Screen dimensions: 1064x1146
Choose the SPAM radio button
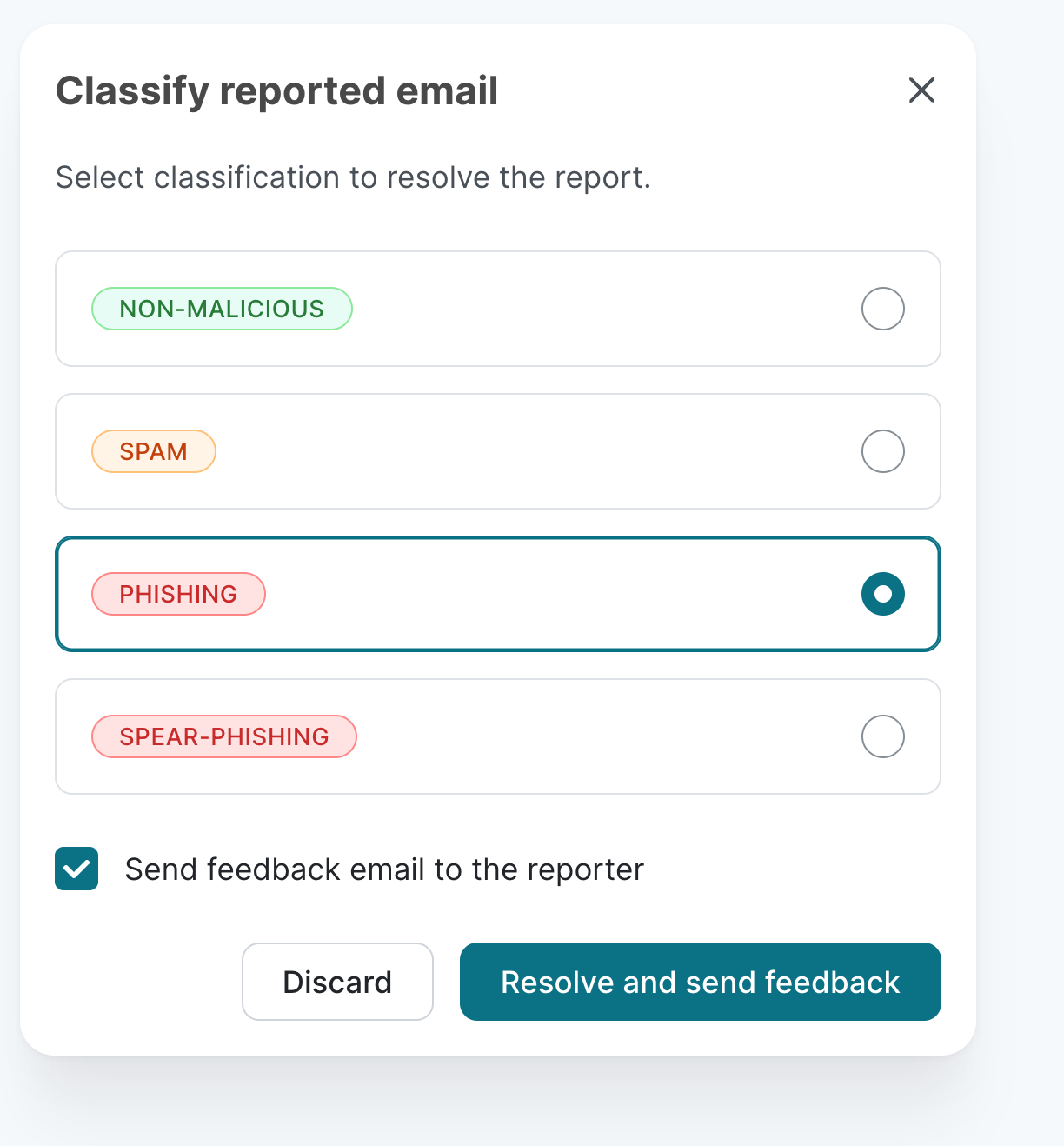[x=882, y=451]
